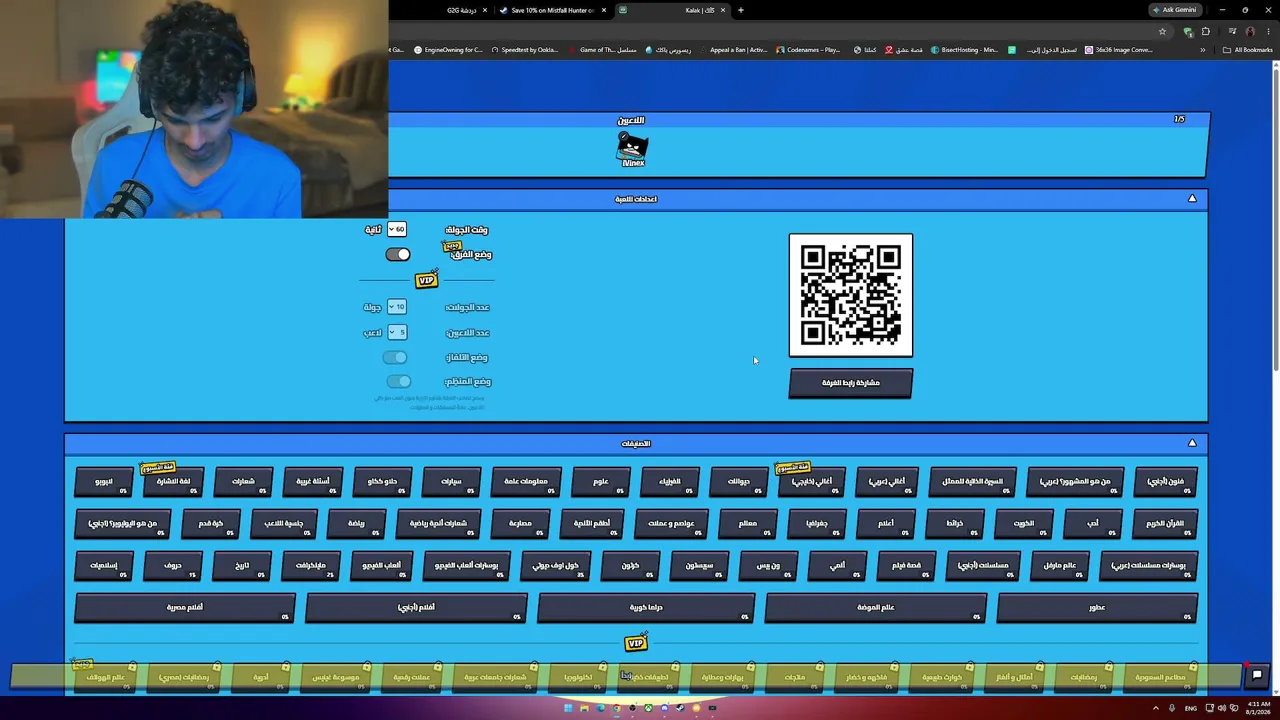Screen dimensions: 1280x720
Task: Select the عطور category
Action: point(1097,607)
